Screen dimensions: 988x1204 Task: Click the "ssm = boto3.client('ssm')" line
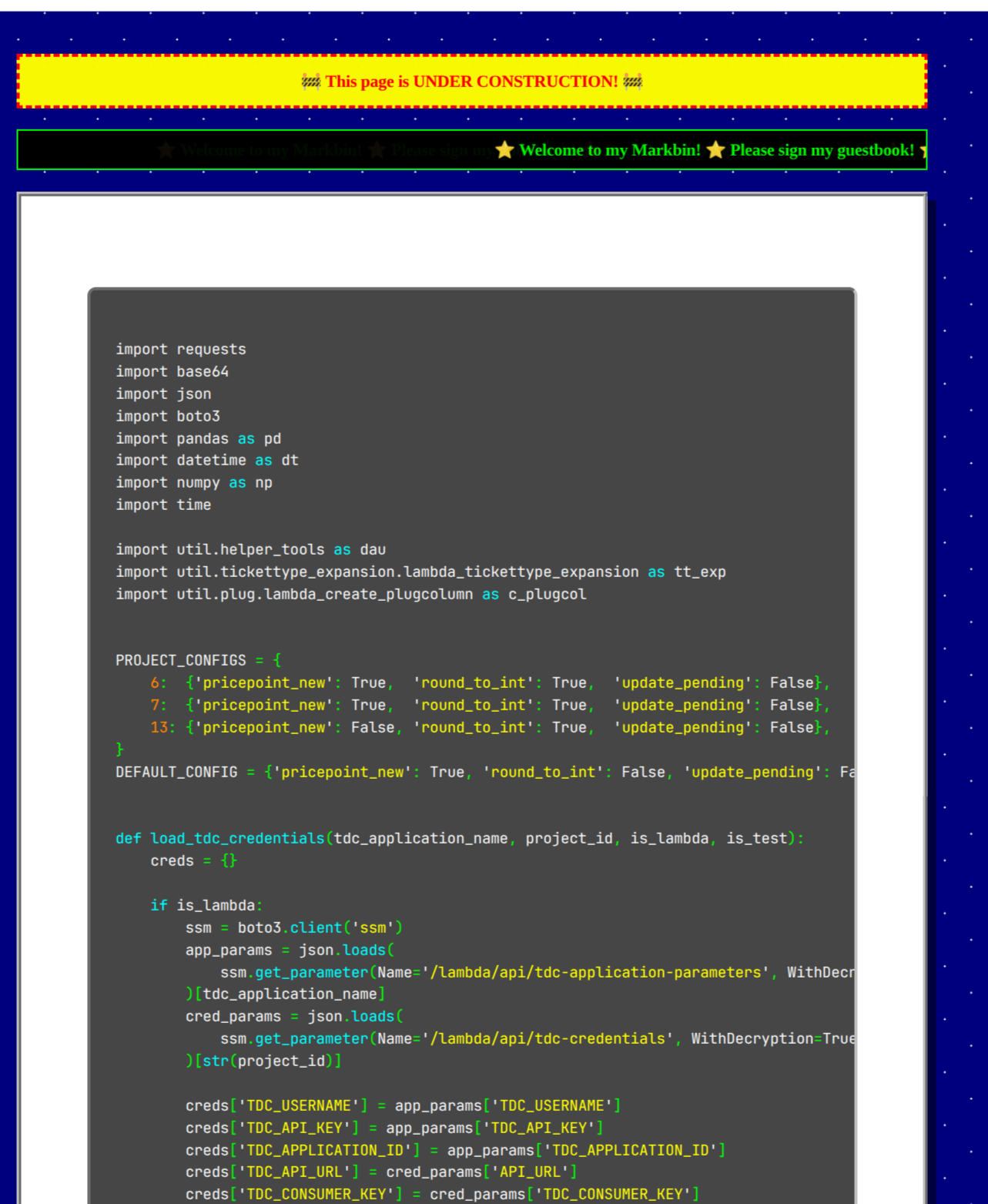pyautogui.click(x=294, y=927)
